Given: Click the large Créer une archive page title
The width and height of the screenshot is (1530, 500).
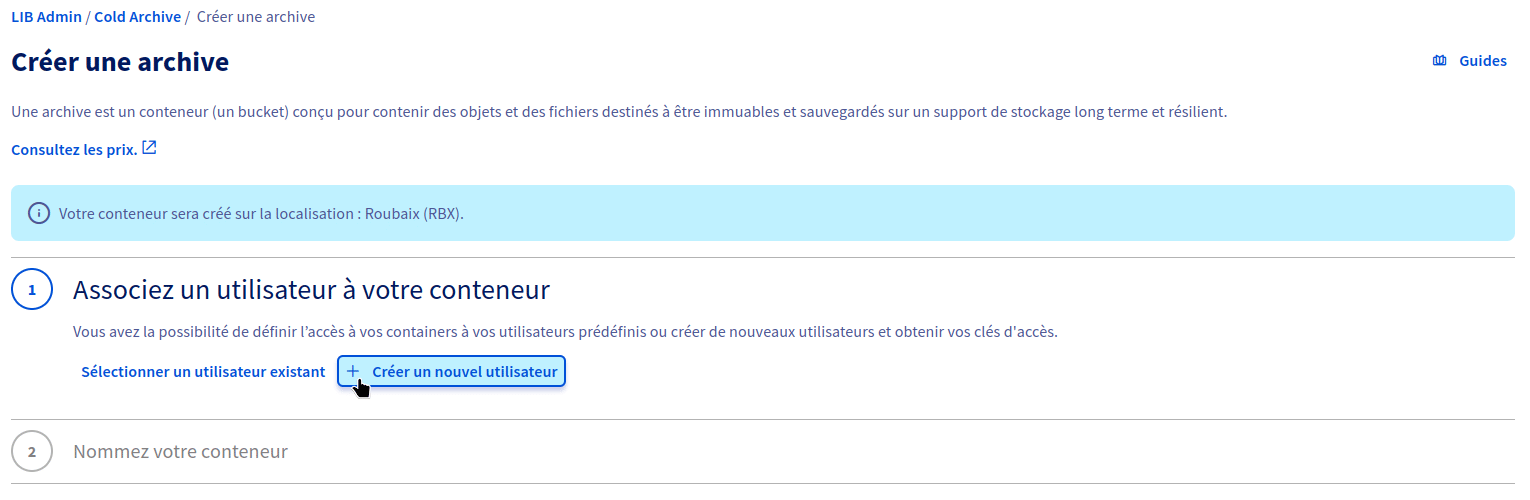Looking at the screenshot, I should [x=120, y=62].
